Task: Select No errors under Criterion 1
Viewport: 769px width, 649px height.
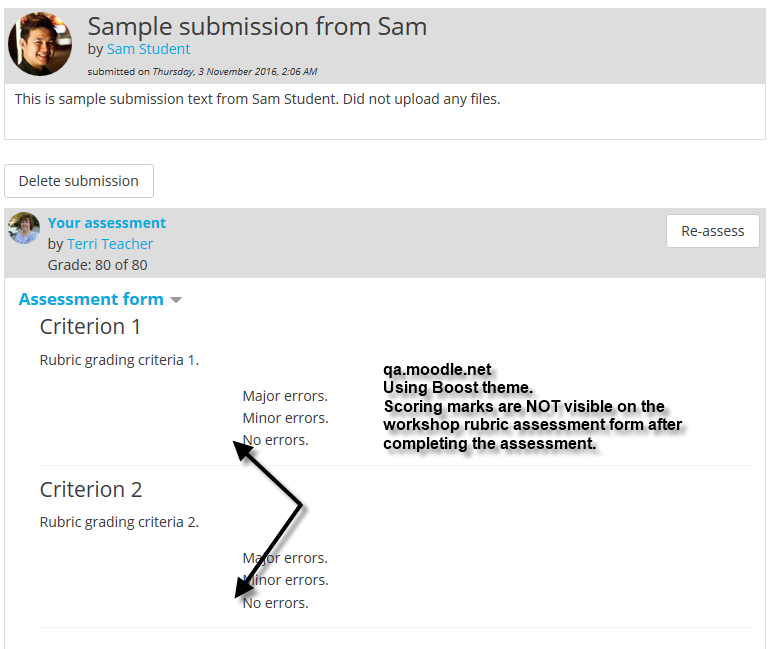Action: [276, 440]
